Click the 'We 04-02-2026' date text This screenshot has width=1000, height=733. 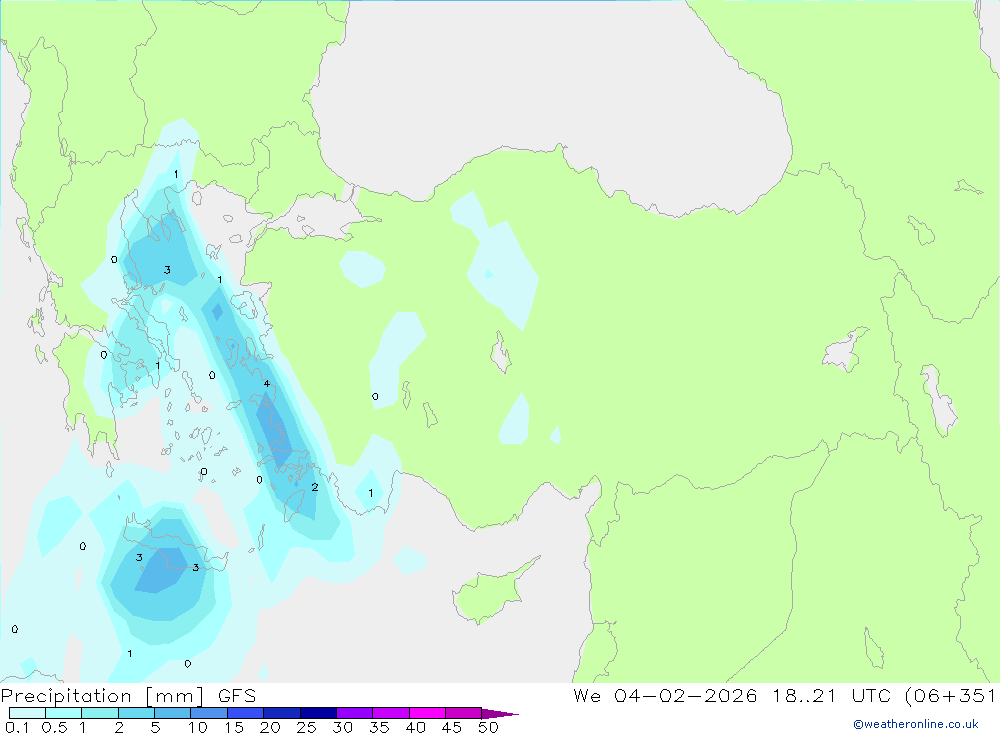(x=665, y=695)
